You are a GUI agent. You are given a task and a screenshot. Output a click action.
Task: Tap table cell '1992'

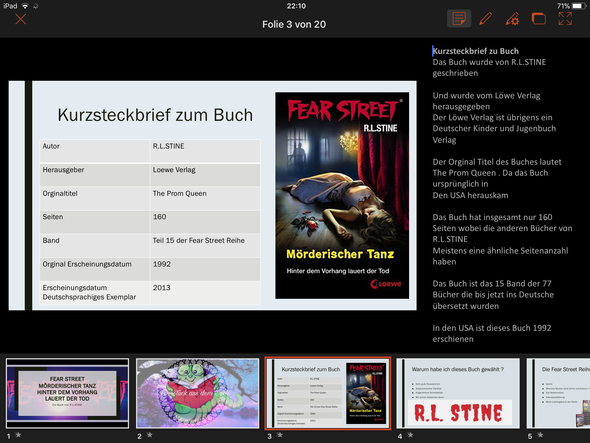(205, 269)
